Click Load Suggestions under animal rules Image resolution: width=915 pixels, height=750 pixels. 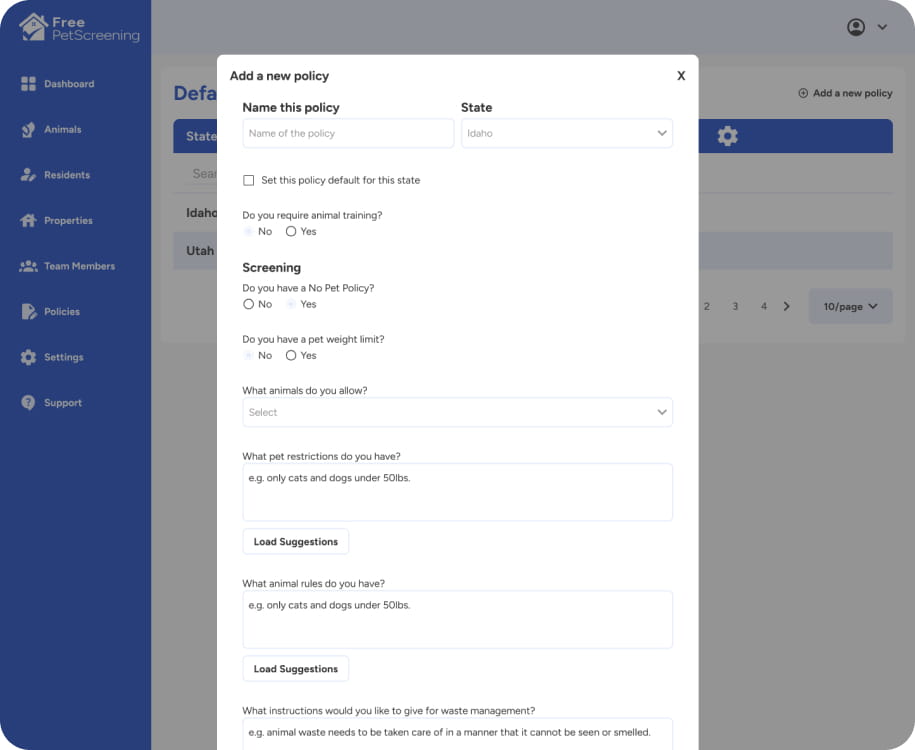tap(295, 669)
